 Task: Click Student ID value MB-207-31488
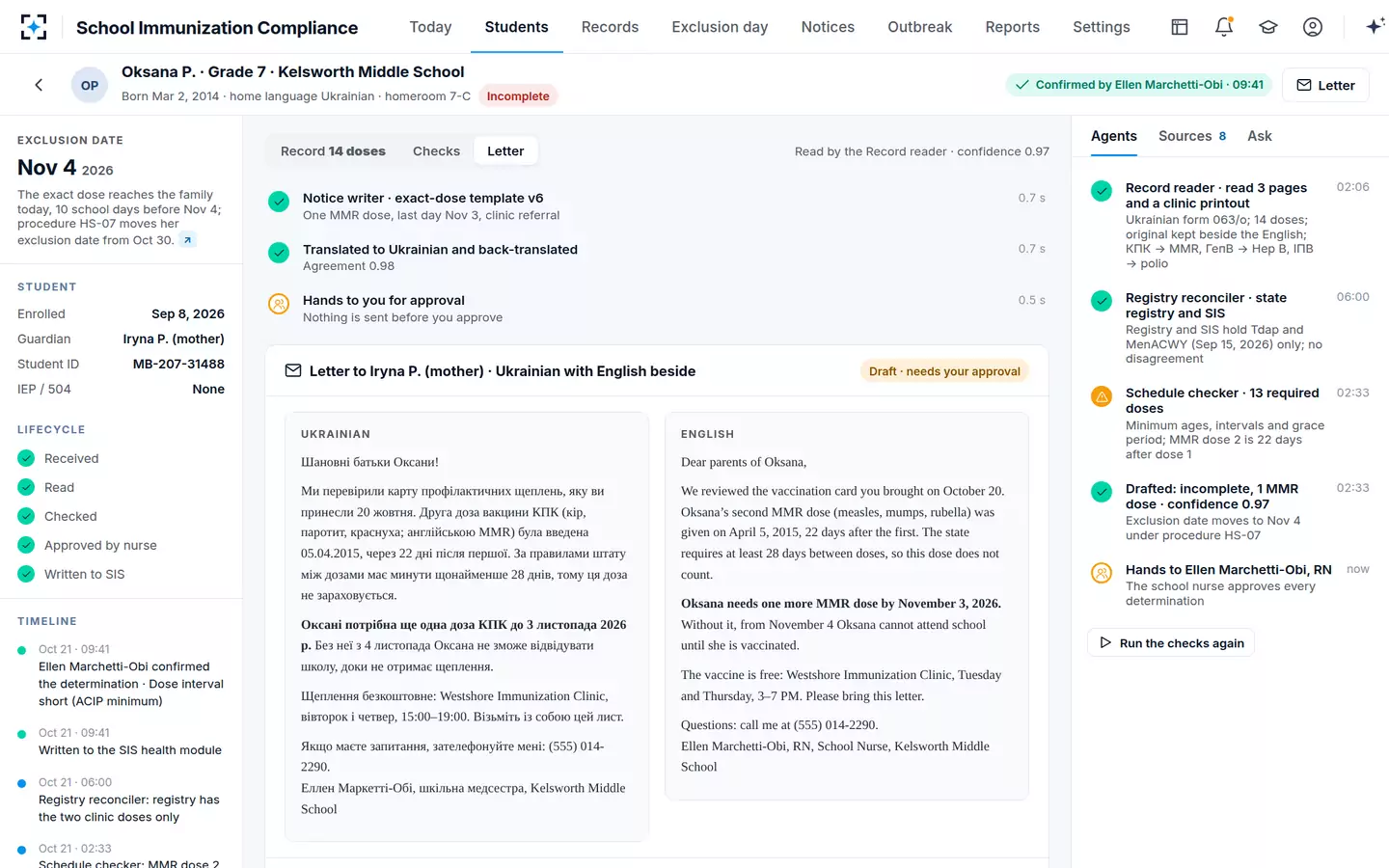point(178,364)
